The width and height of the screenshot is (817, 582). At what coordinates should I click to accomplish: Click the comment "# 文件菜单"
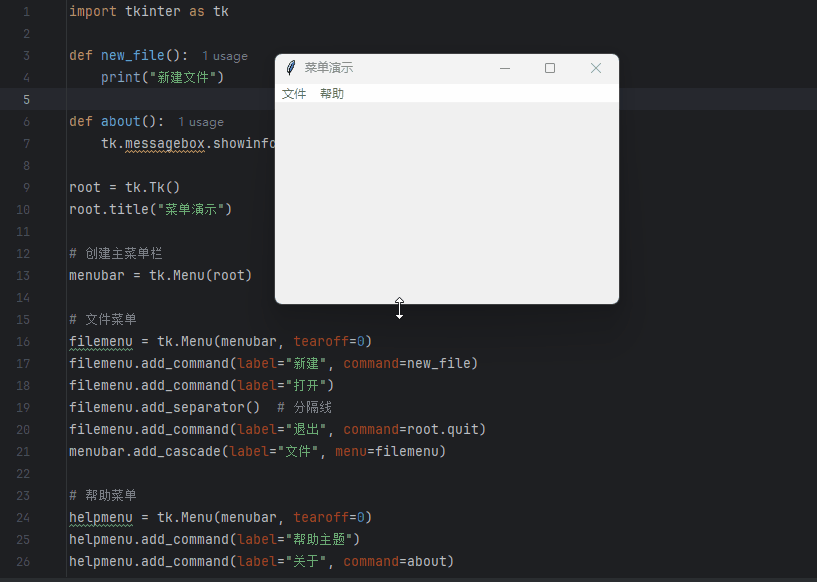[x=103, y=319]
